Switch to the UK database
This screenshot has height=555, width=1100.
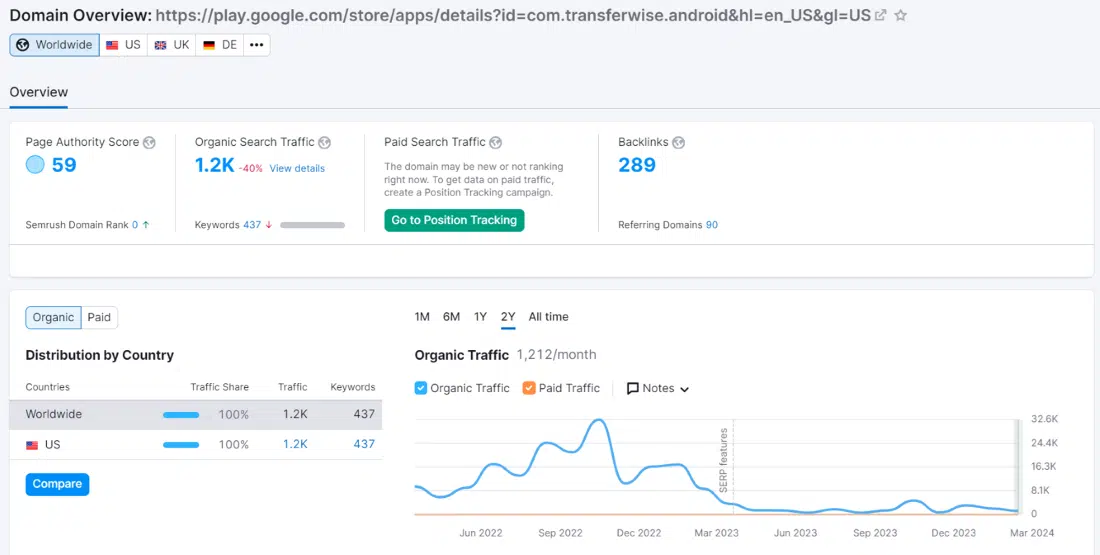pyautogui.click(x=172, y=45)
